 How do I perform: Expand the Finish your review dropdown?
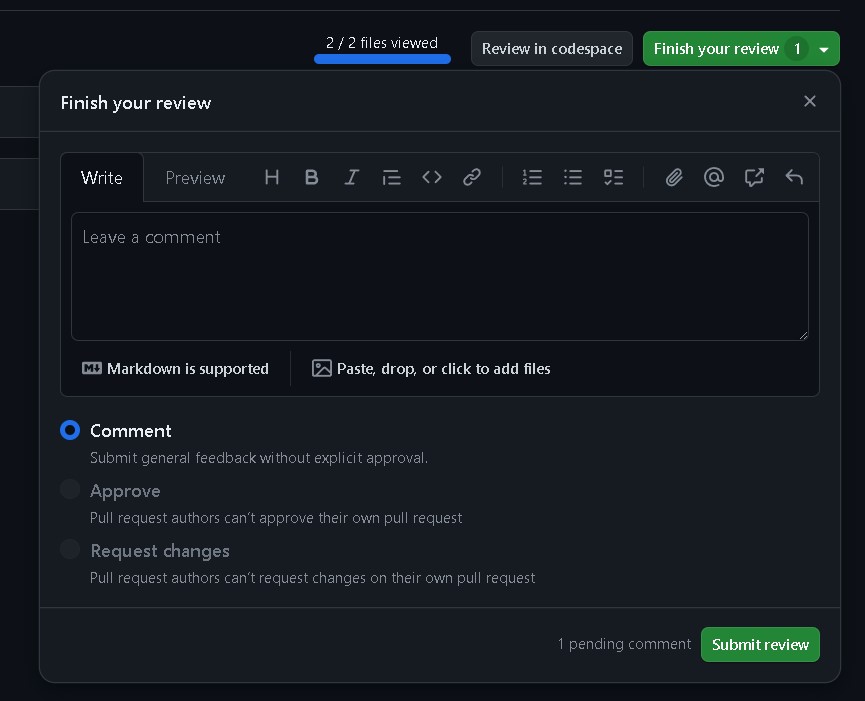point(824,49)
